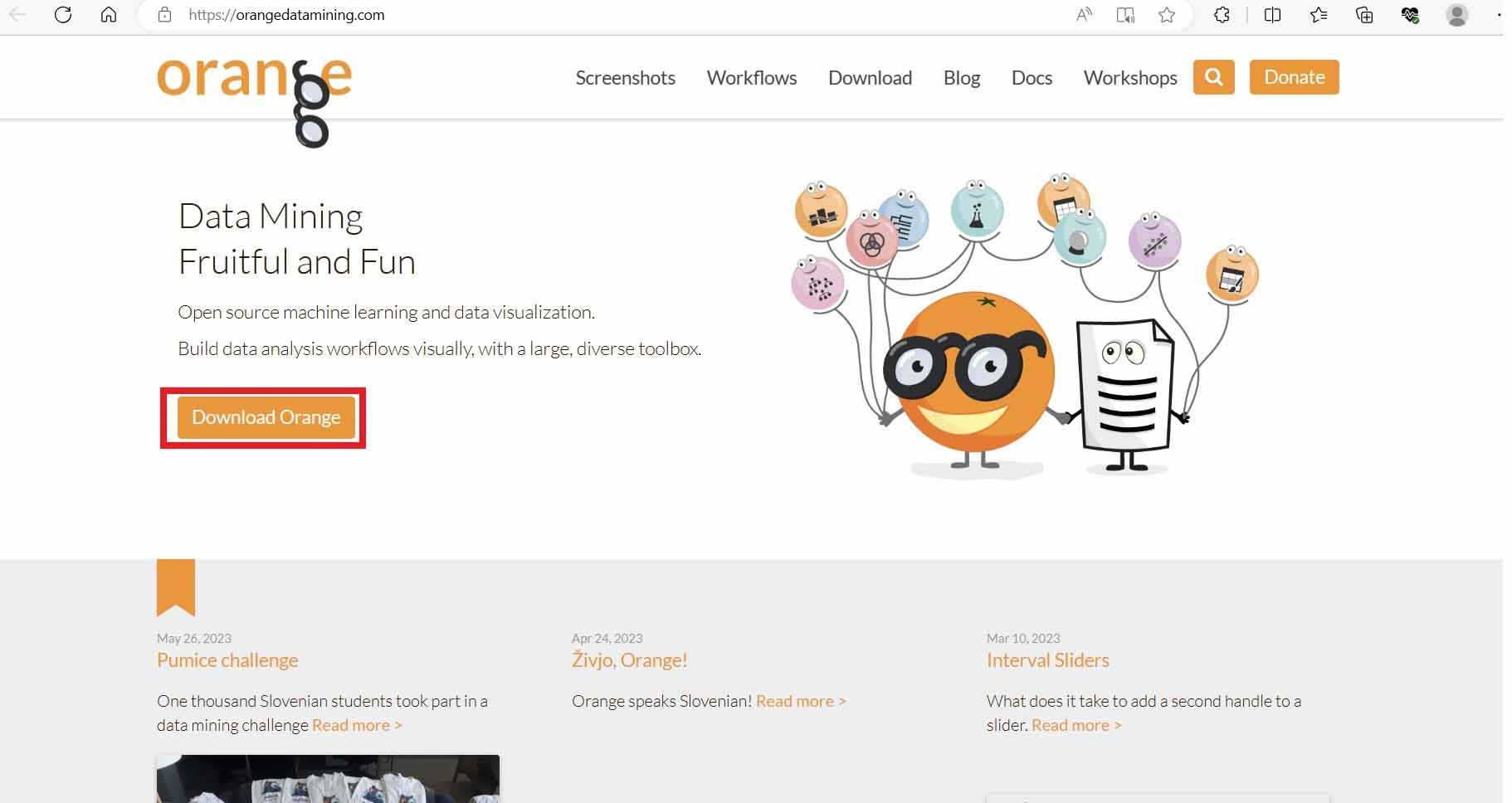Open the read aloud icon
This screenshot has width=1512, height=803.
[x=1084, y=15]
